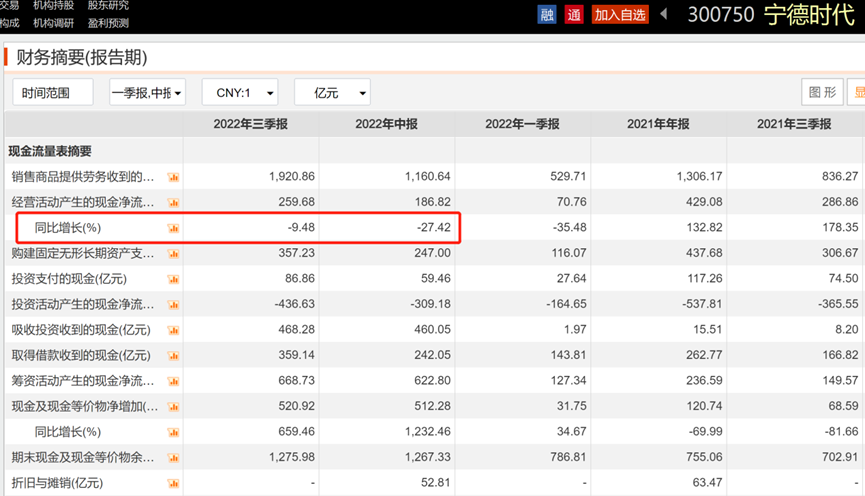Click the 加入自选 button
Screen dimensions: 865x496
click(x=620, y=14)
